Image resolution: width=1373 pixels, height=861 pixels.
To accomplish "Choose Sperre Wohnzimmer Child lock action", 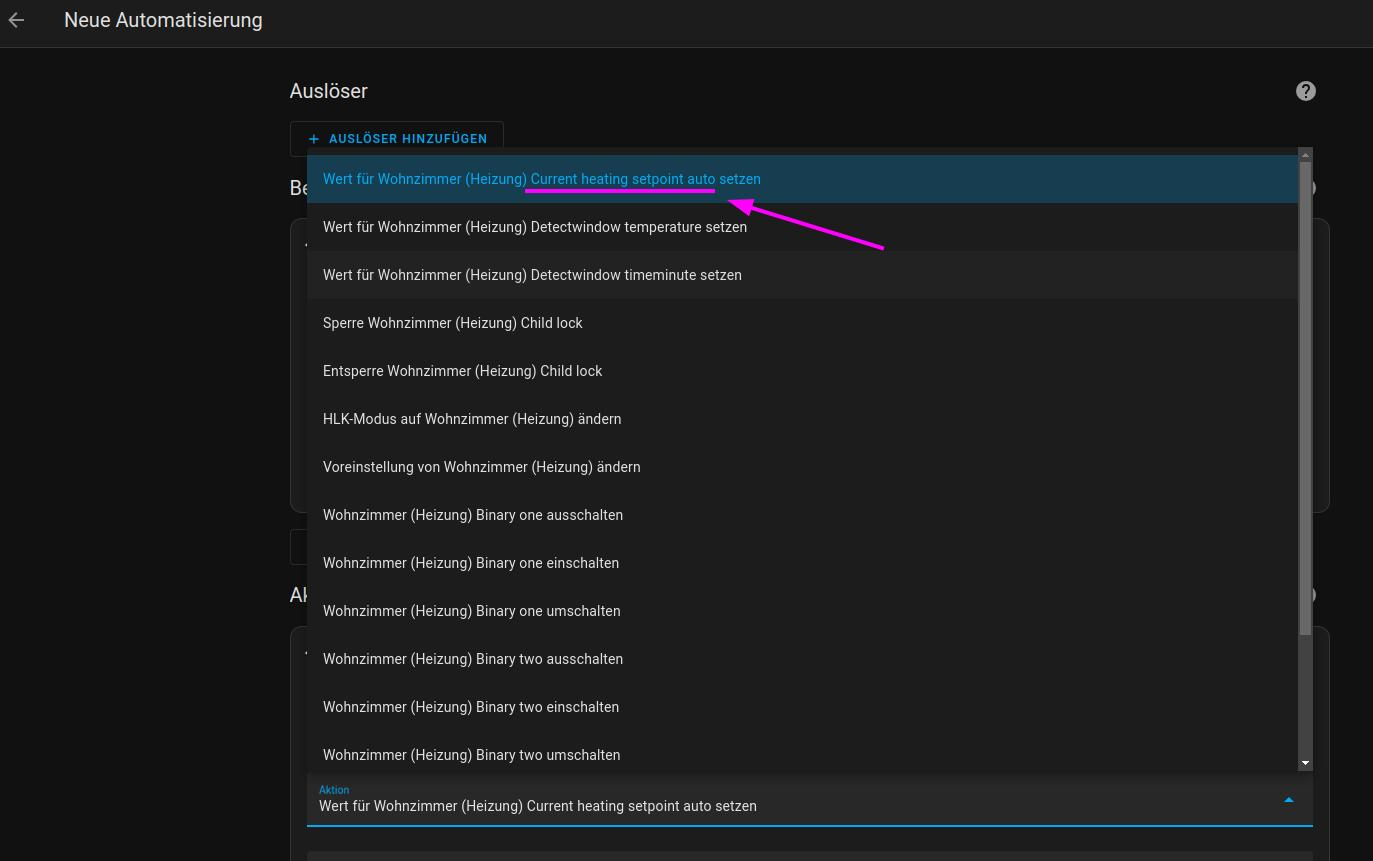I will click(453, 323).
